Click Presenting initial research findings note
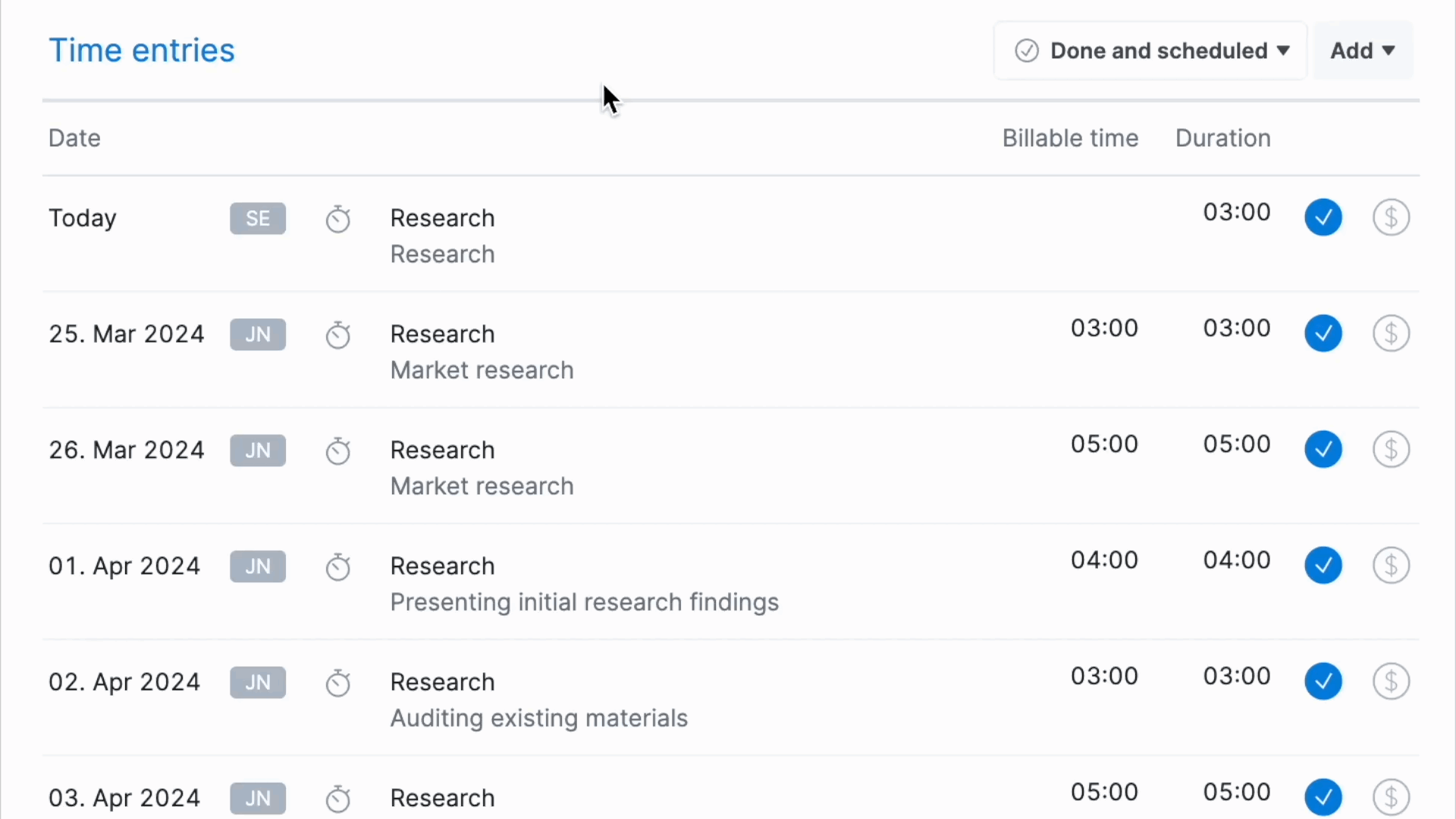Viewport: 1456px width, 819px height. [x=584, y=603]
